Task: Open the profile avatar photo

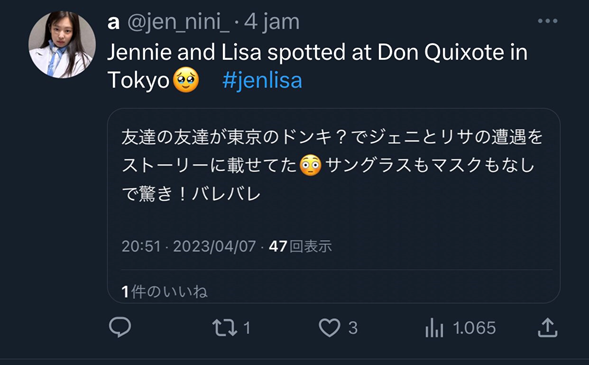Action: [x=62, y=45]
